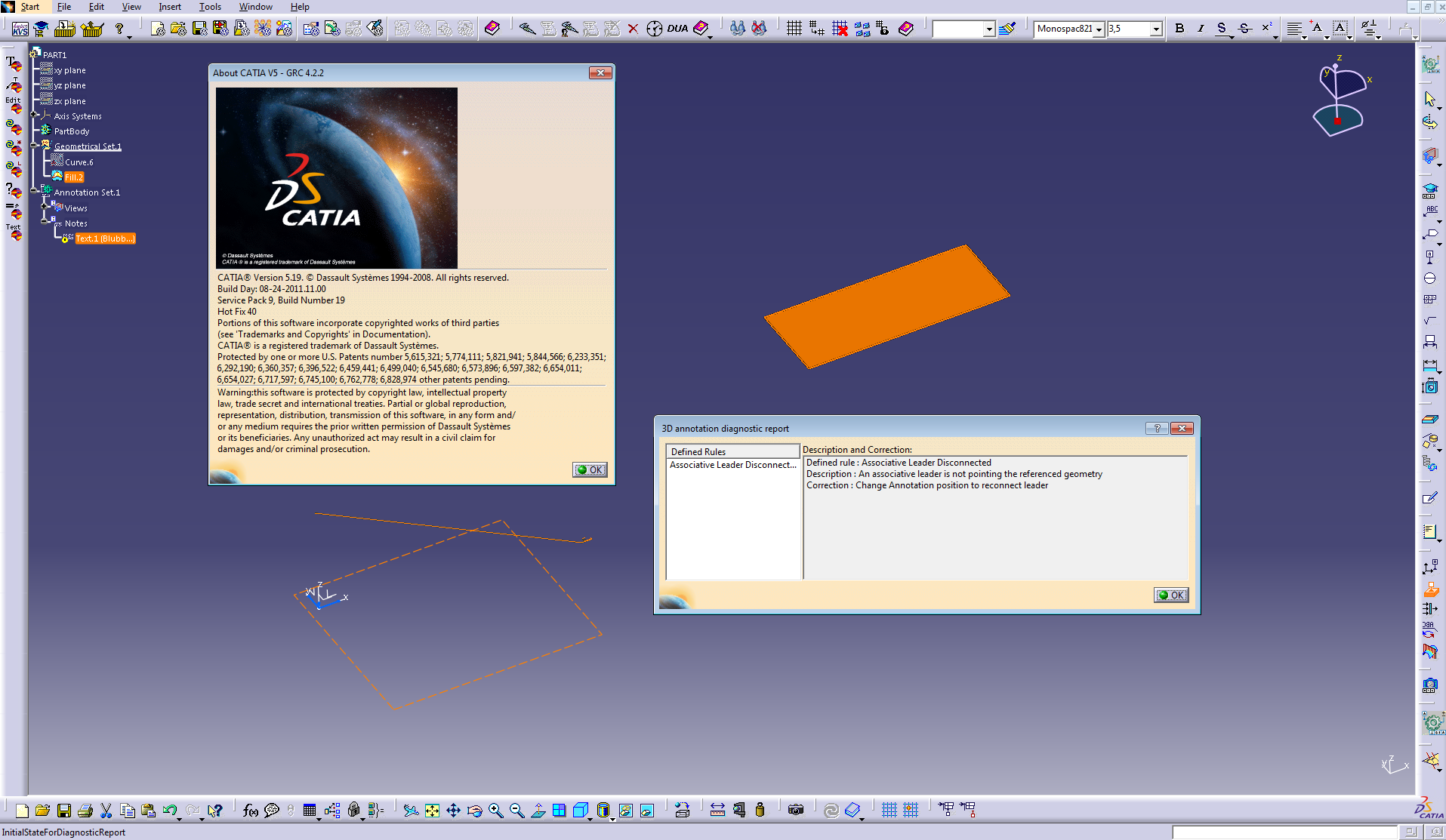The height and width of the screenshot is (840, 1446).
Task: Click the Pan arrows icon
Action: tap(453, 810)
